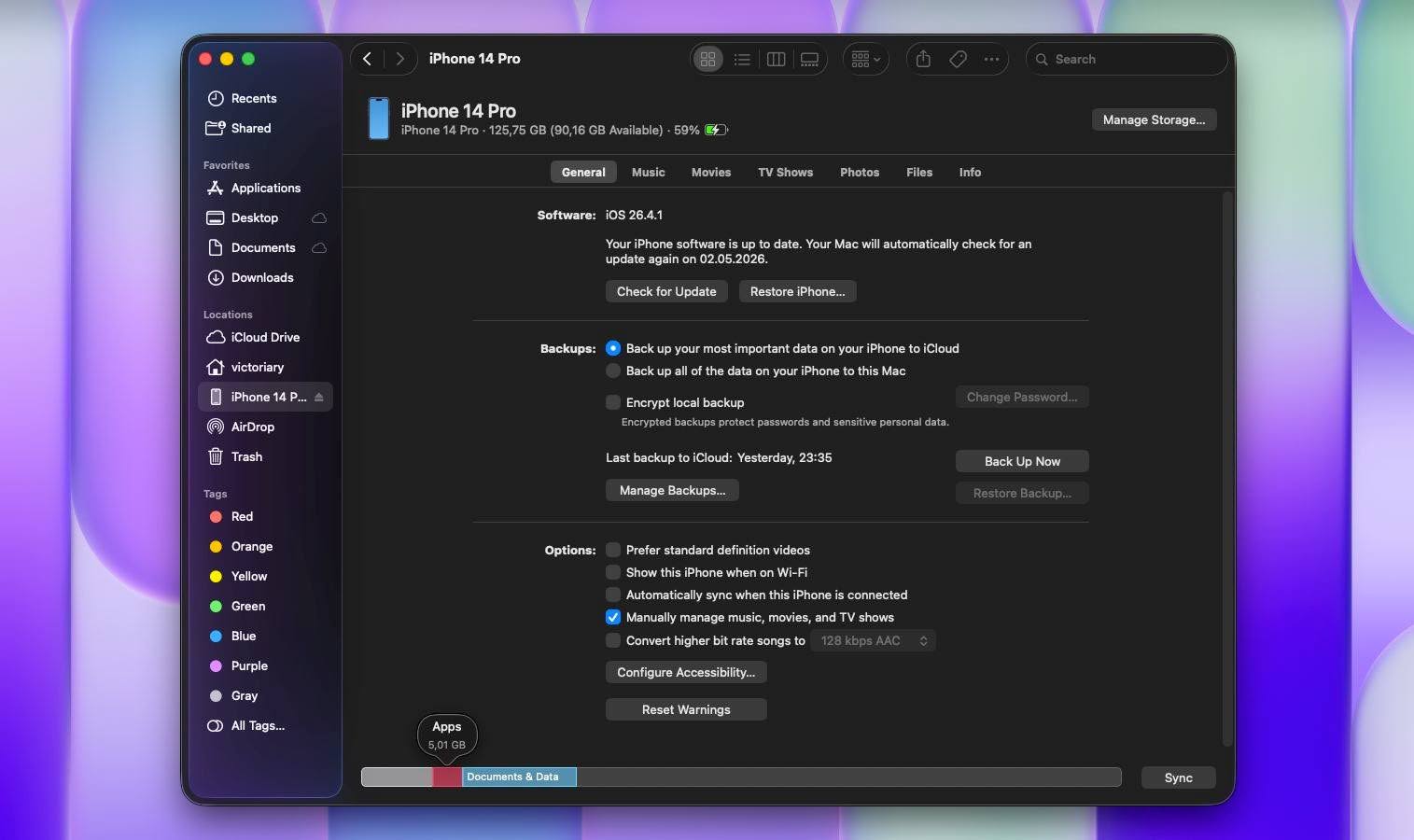Switch to gallery view
The width and height of the screenshot is (1414, 840).
pyautogui.click(x=809, y=59)
